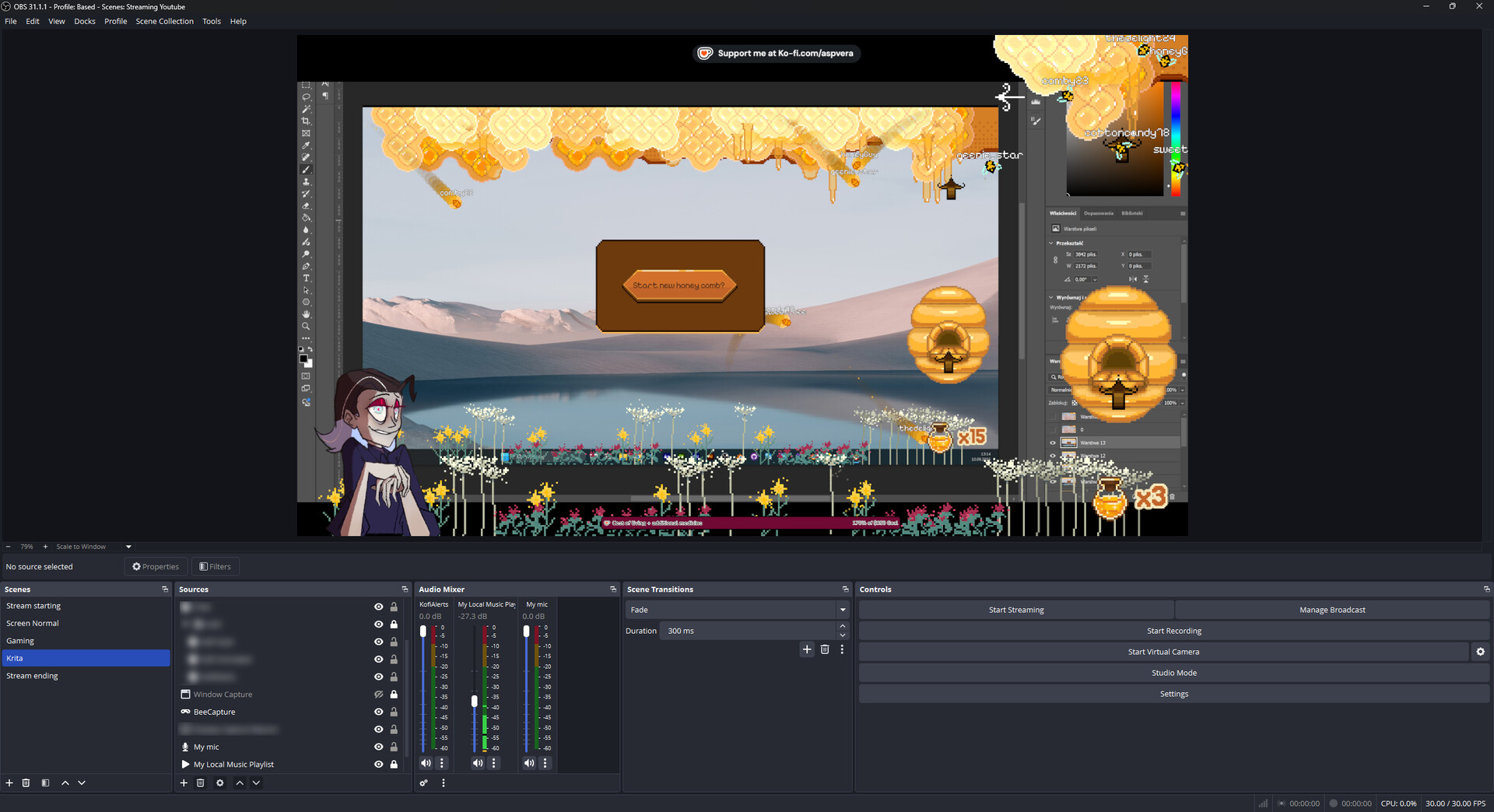Open the Fade transition dropdown

842,610
